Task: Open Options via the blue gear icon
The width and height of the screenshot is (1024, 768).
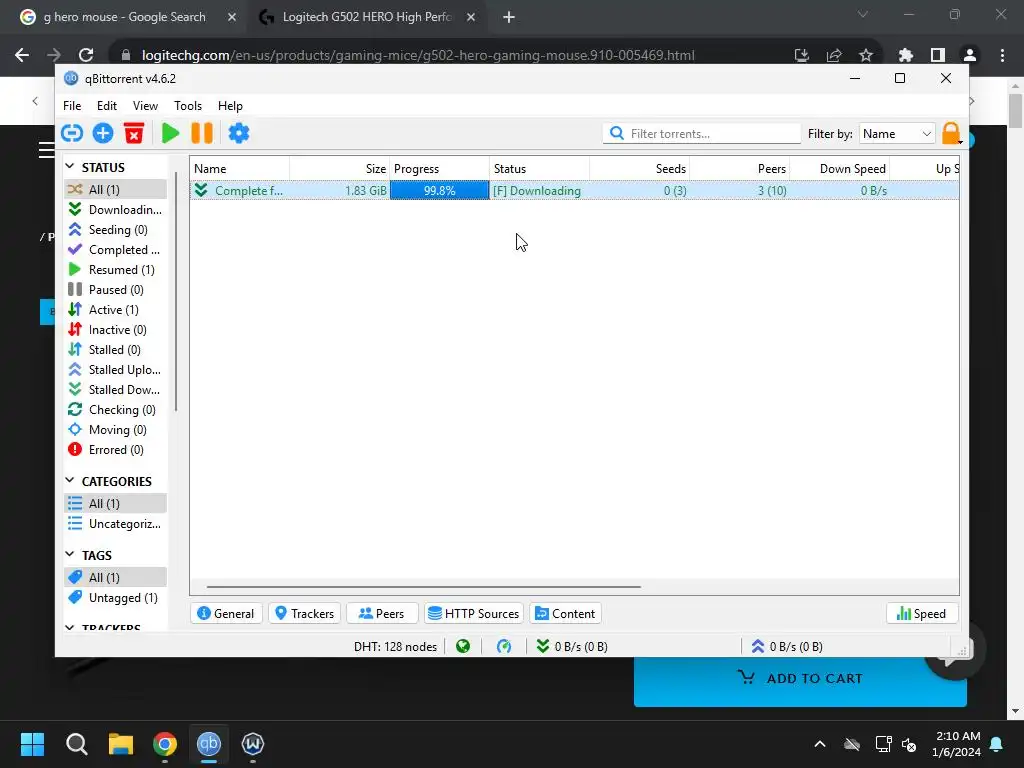Action: click(x=238, y=133)
